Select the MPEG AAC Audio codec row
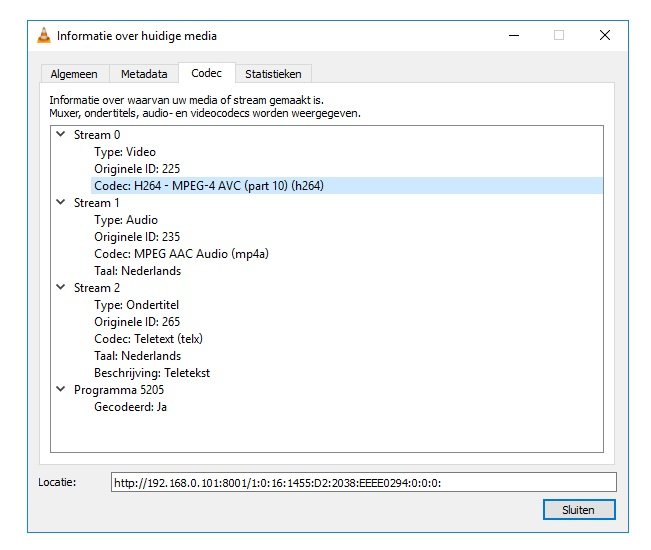651x550 pixels. pyautogui.click(x=181, y=254)
